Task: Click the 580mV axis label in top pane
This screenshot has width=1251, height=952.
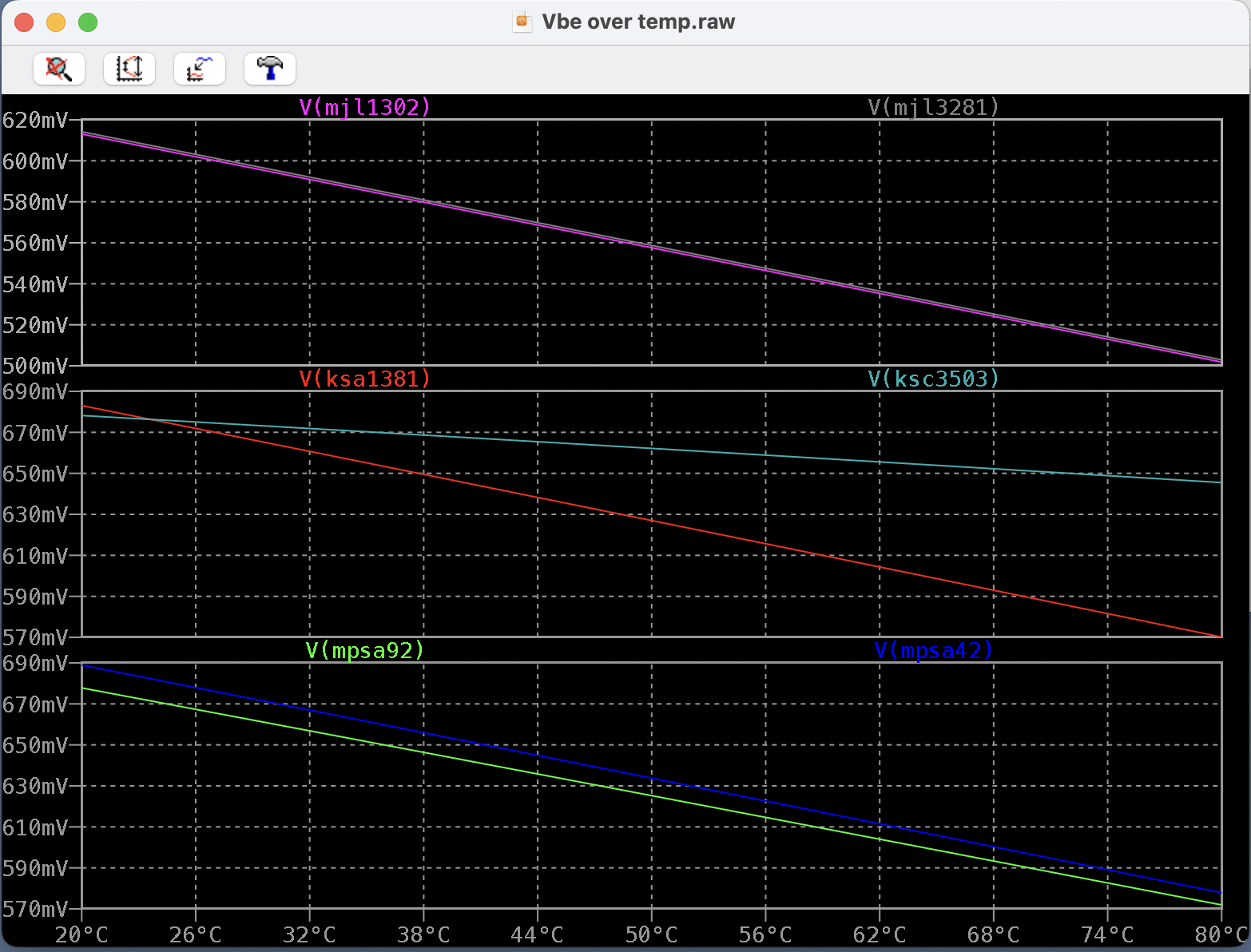Action: click(x=35, y=202)
